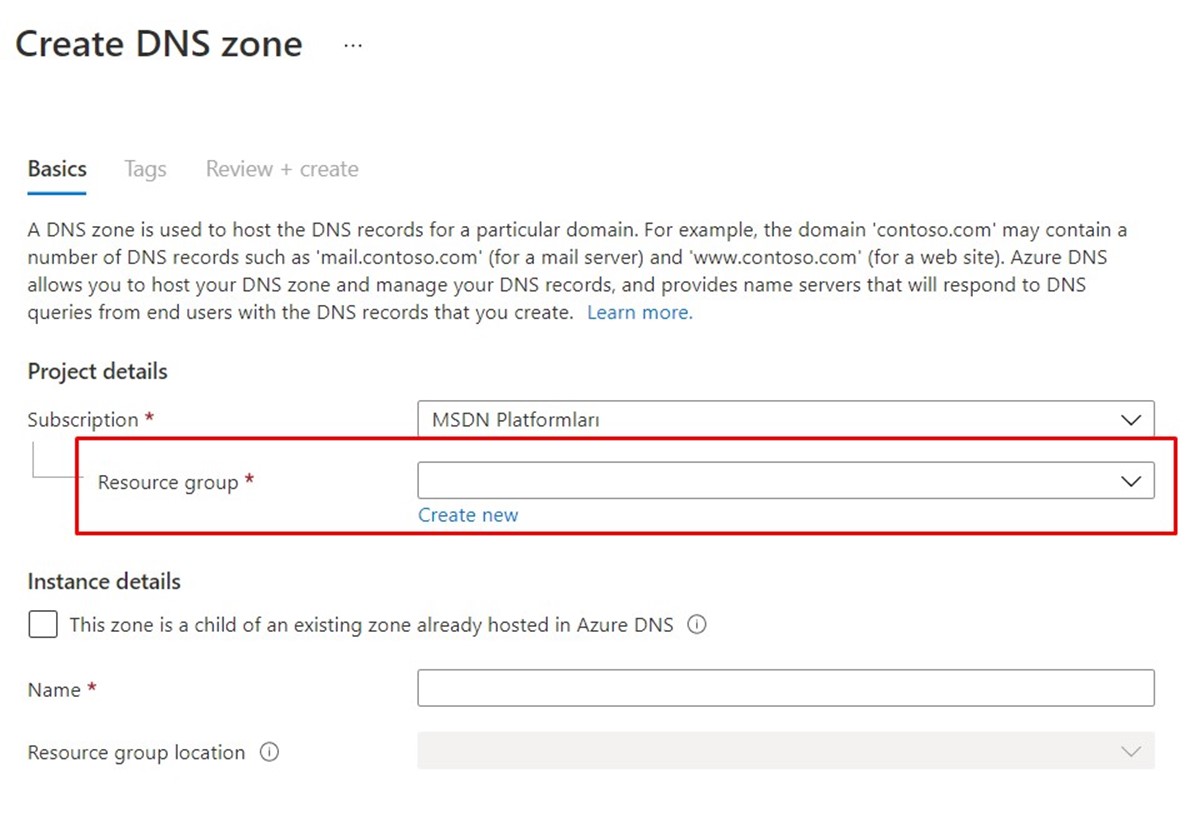Screen dimensions: 1190x818
Task: Click info icon next to child zone option
Action: pyautogui.click(x=697, y=625)
